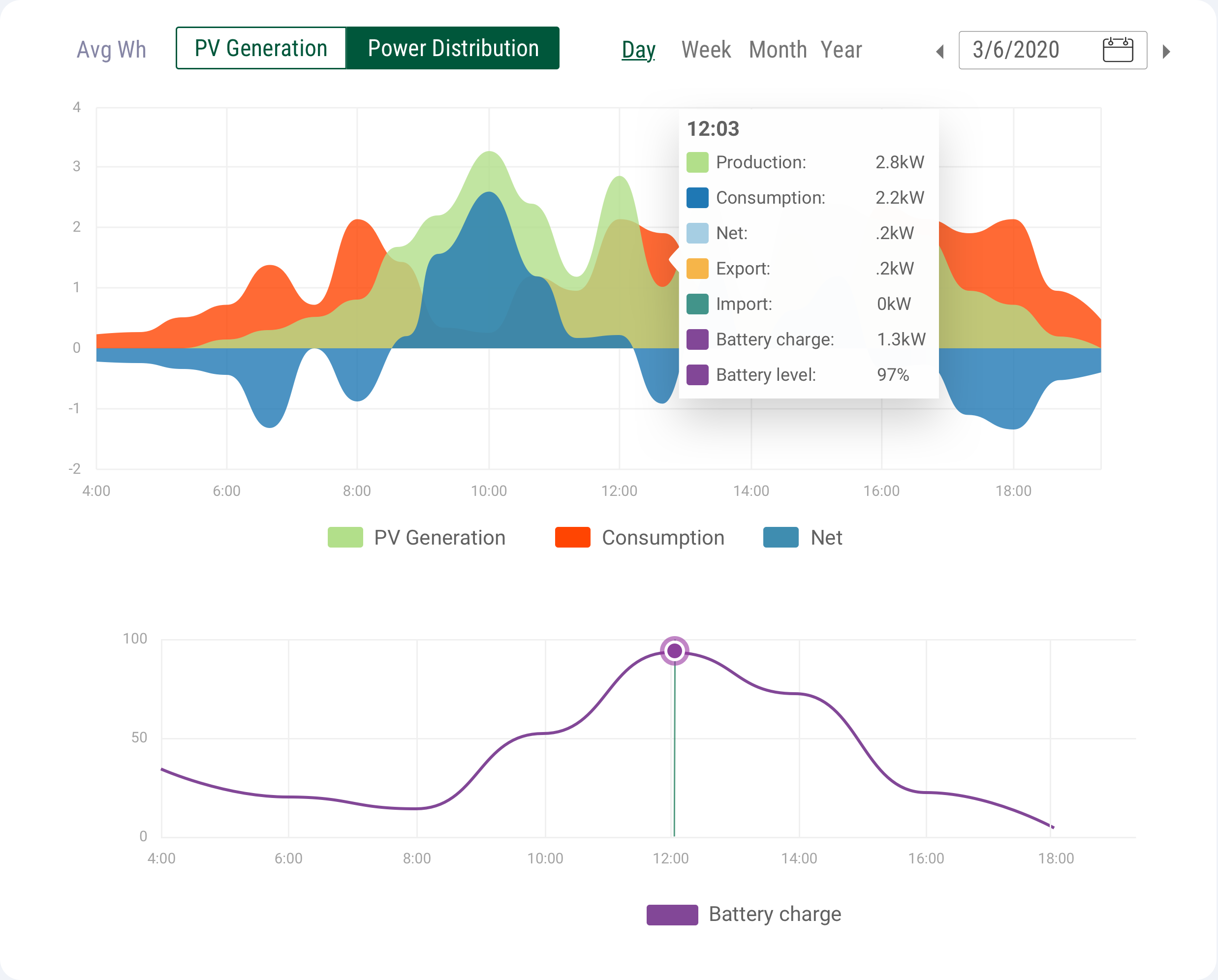Click the 3/6/2020 date field
Viewport: 1218px width, 980px height.
(x=1053, y=50)
